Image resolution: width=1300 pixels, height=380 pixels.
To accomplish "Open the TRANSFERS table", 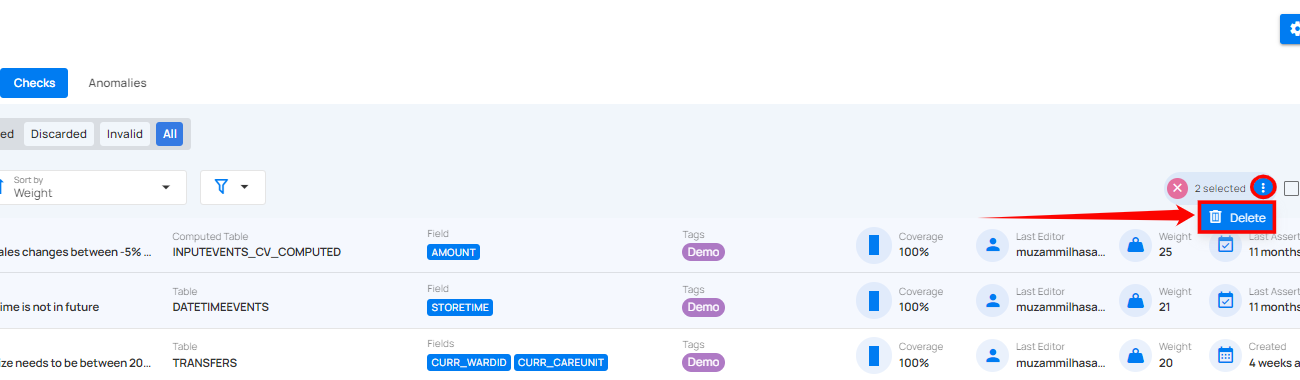I will (x=205, y=363).
